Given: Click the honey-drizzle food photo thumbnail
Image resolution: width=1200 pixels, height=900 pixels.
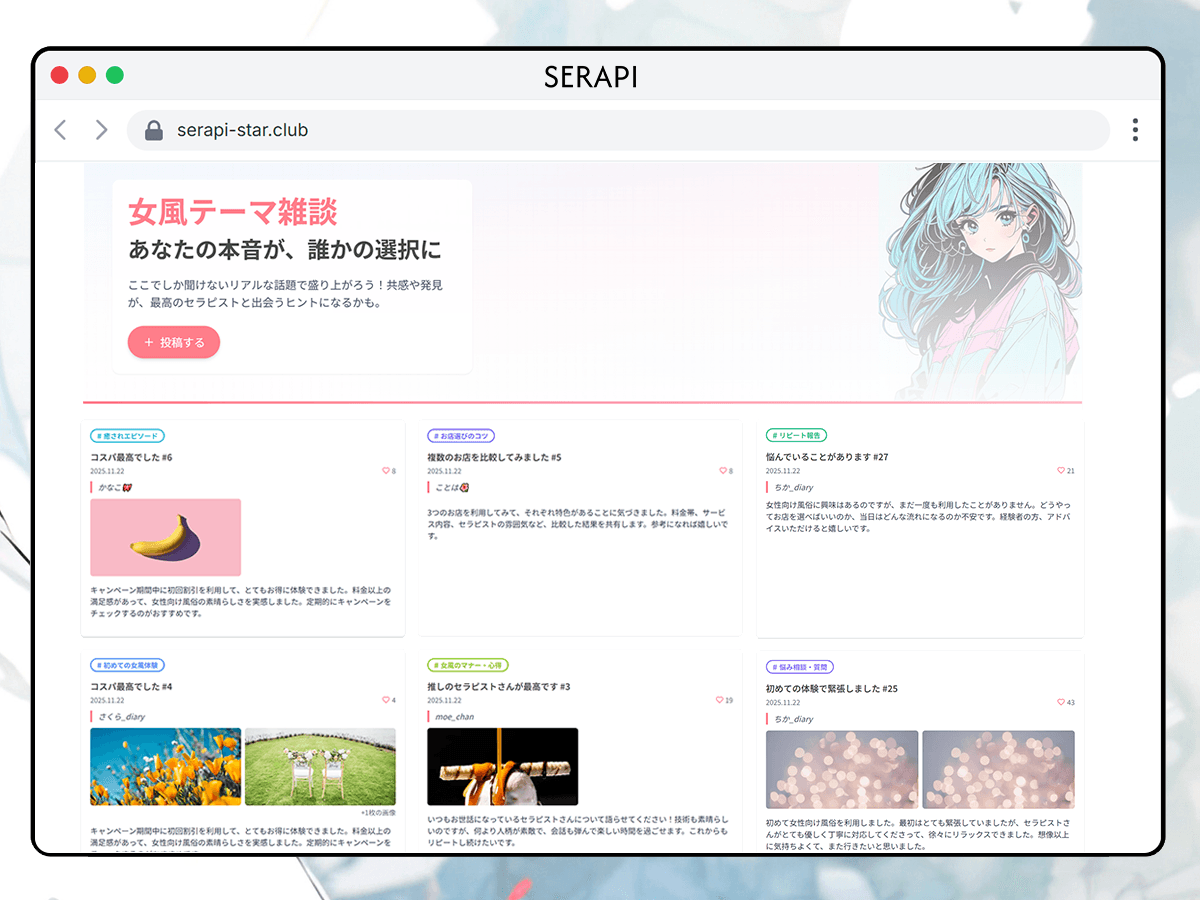Looking at the screenshot, I should pyautogui.click(x=503, y=766).
